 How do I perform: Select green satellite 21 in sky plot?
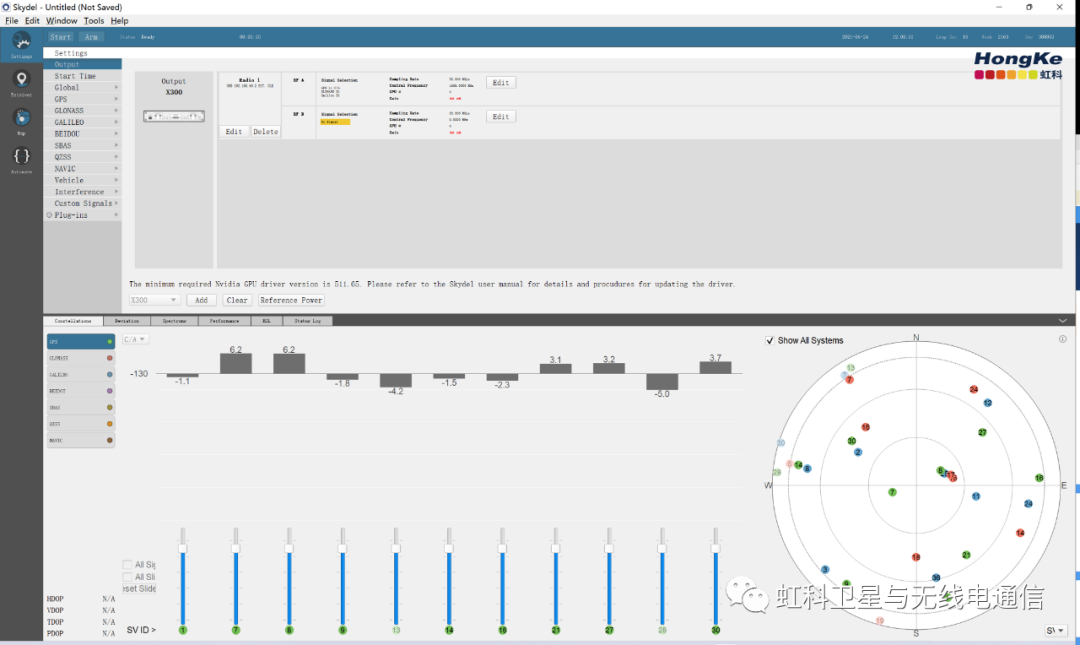coord(966,555)
